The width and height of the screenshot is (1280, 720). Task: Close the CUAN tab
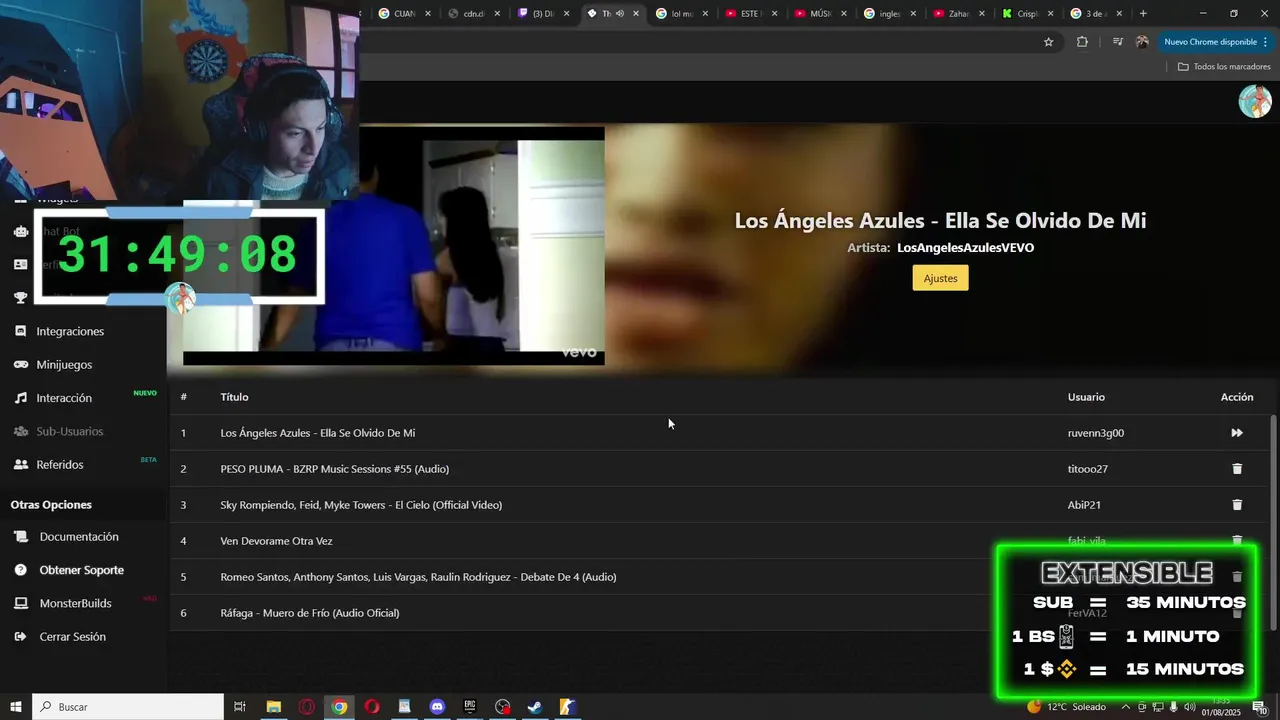(x=428, y=13)
